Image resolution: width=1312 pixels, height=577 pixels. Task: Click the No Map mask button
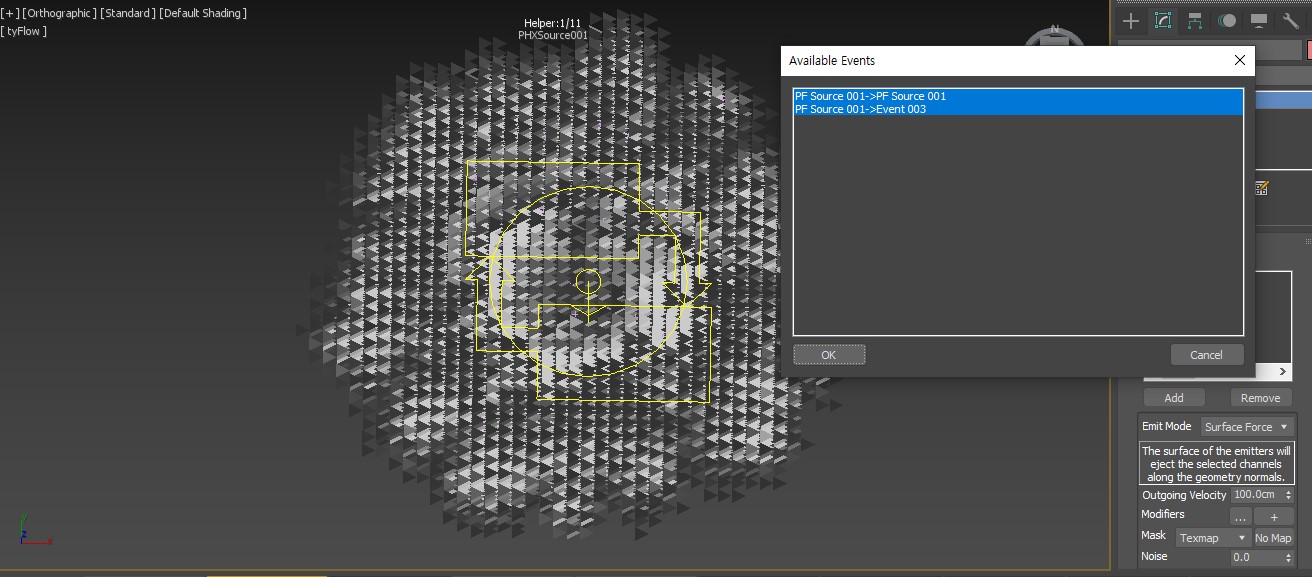tap(1273, 538)
